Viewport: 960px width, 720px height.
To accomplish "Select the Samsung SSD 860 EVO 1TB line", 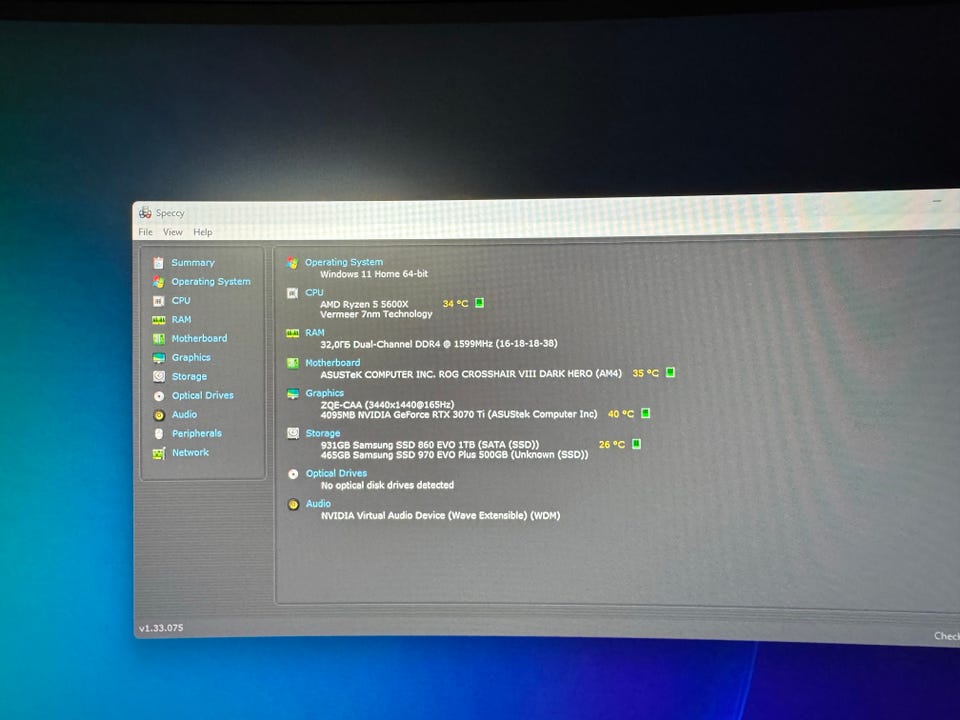I will 430,444.
